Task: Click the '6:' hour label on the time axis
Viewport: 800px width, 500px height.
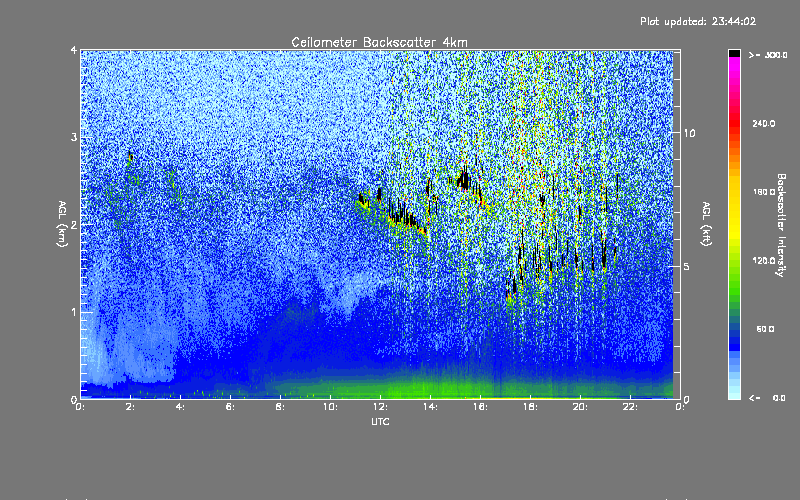Action: 231,407
